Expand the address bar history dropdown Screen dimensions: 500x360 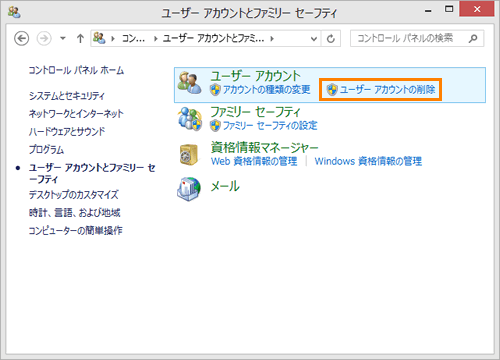pyautogui.click(x=314, y=39)
